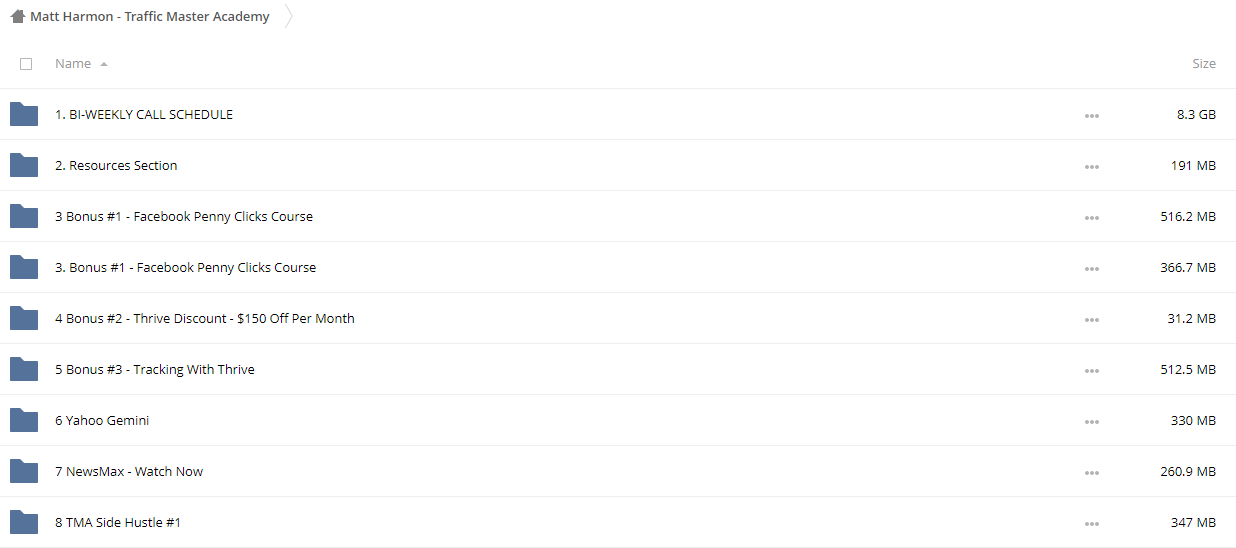Open Matt Harmon - Traffic Master Academy breadcrumb

click(x=150, y=16)
